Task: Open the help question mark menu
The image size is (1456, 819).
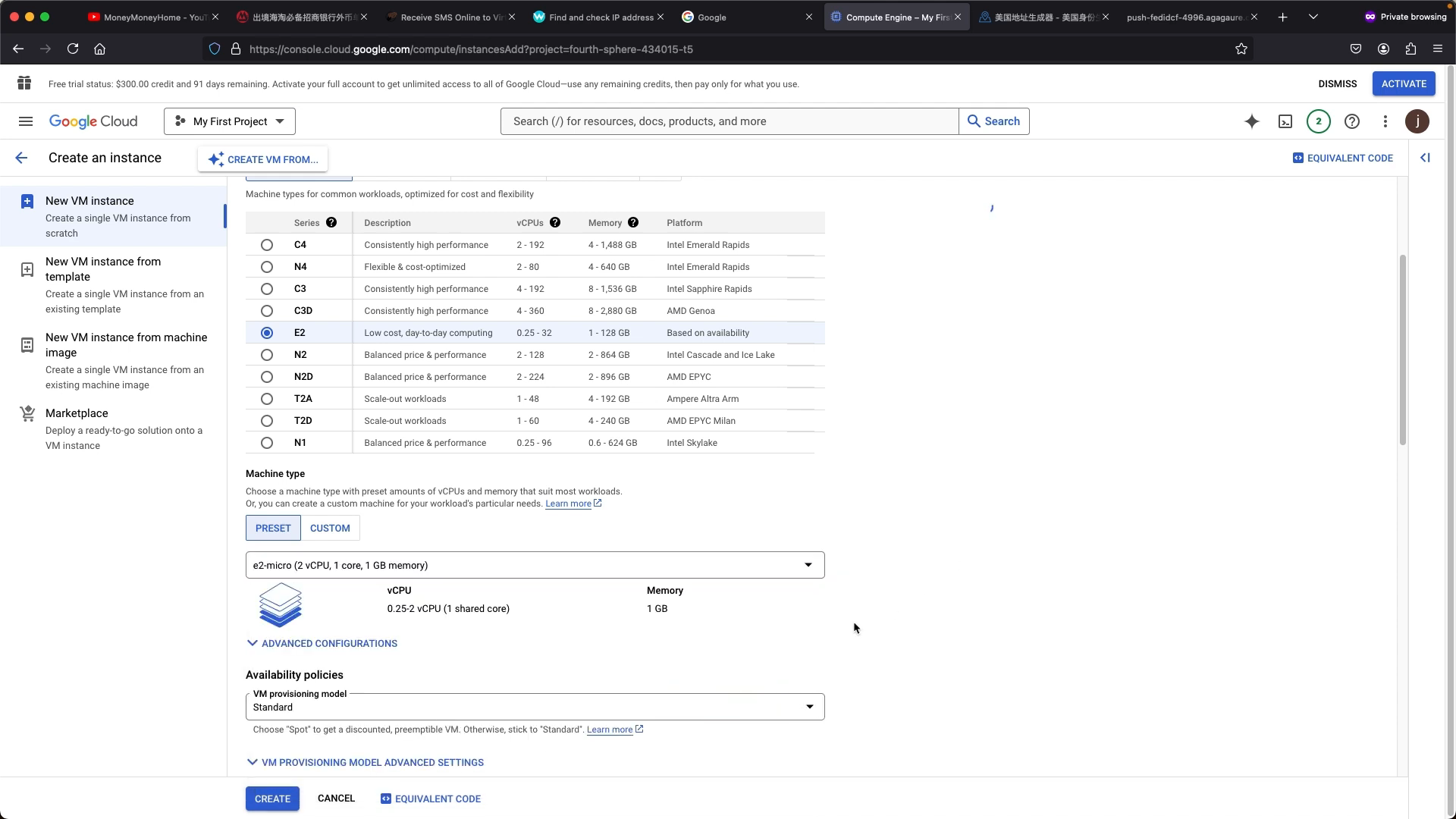Action: pyautogui.click(x=1352, y=121)
